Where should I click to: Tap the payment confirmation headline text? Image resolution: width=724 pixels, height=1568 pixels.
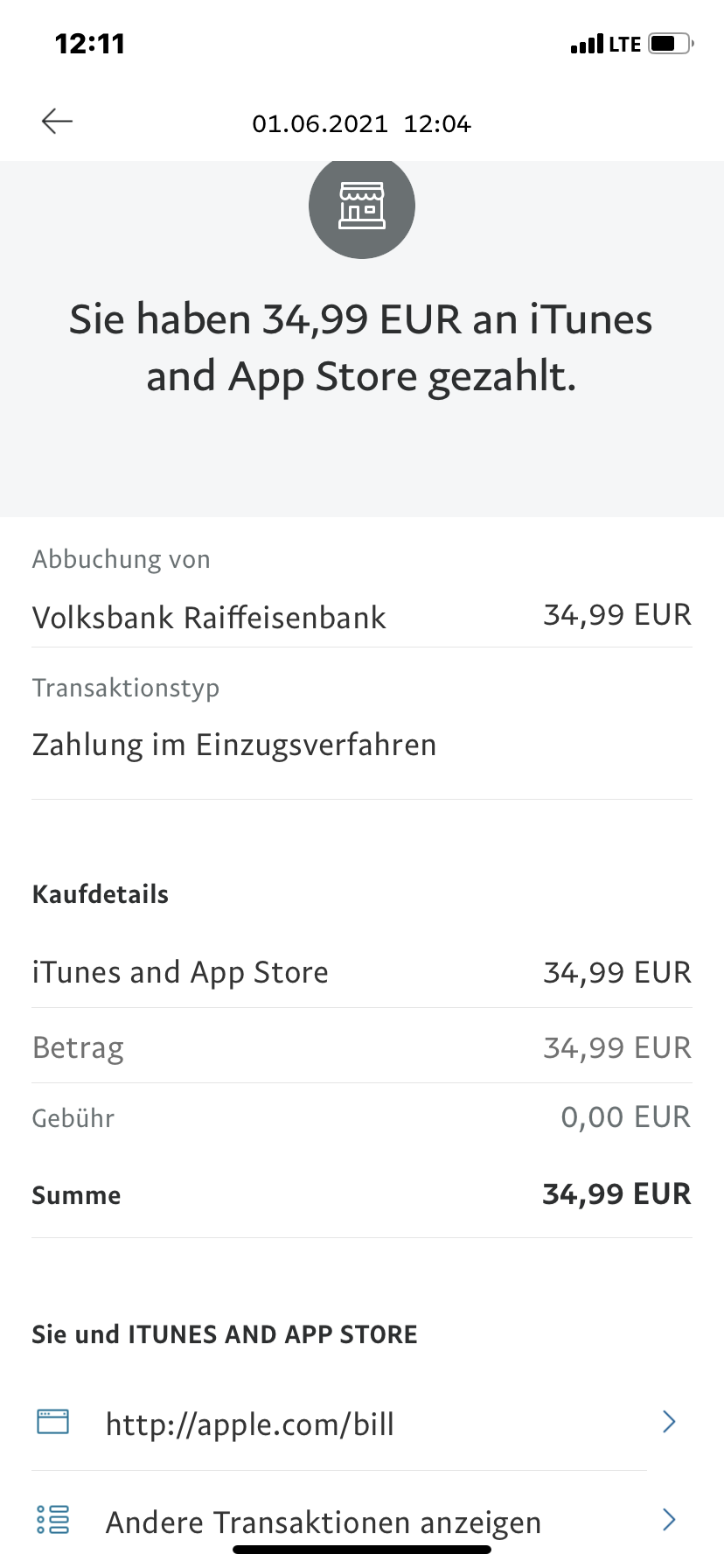pos(361,347)
